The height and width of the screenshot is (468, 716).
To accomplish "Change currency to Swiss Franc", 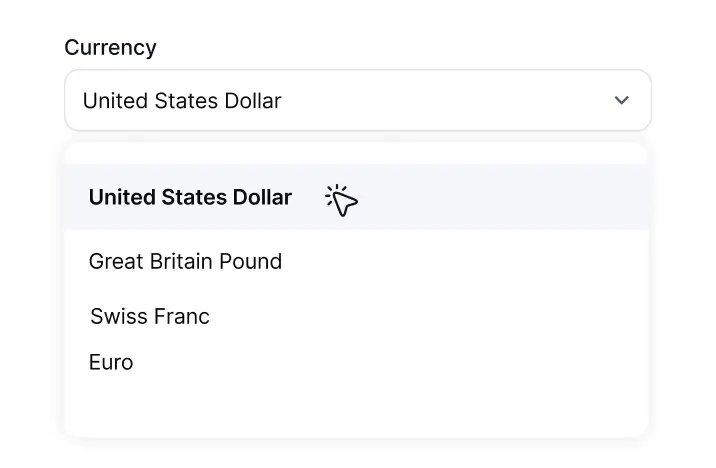I will pos(356,316).
